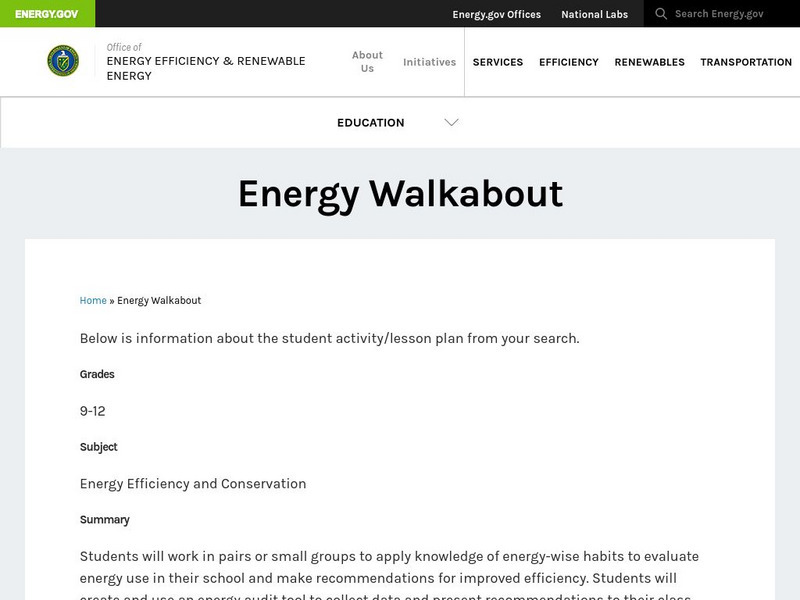Viewport: 800px width, 600px height.
Task: Open the National Labs menu
Action: tap(594, 14)
